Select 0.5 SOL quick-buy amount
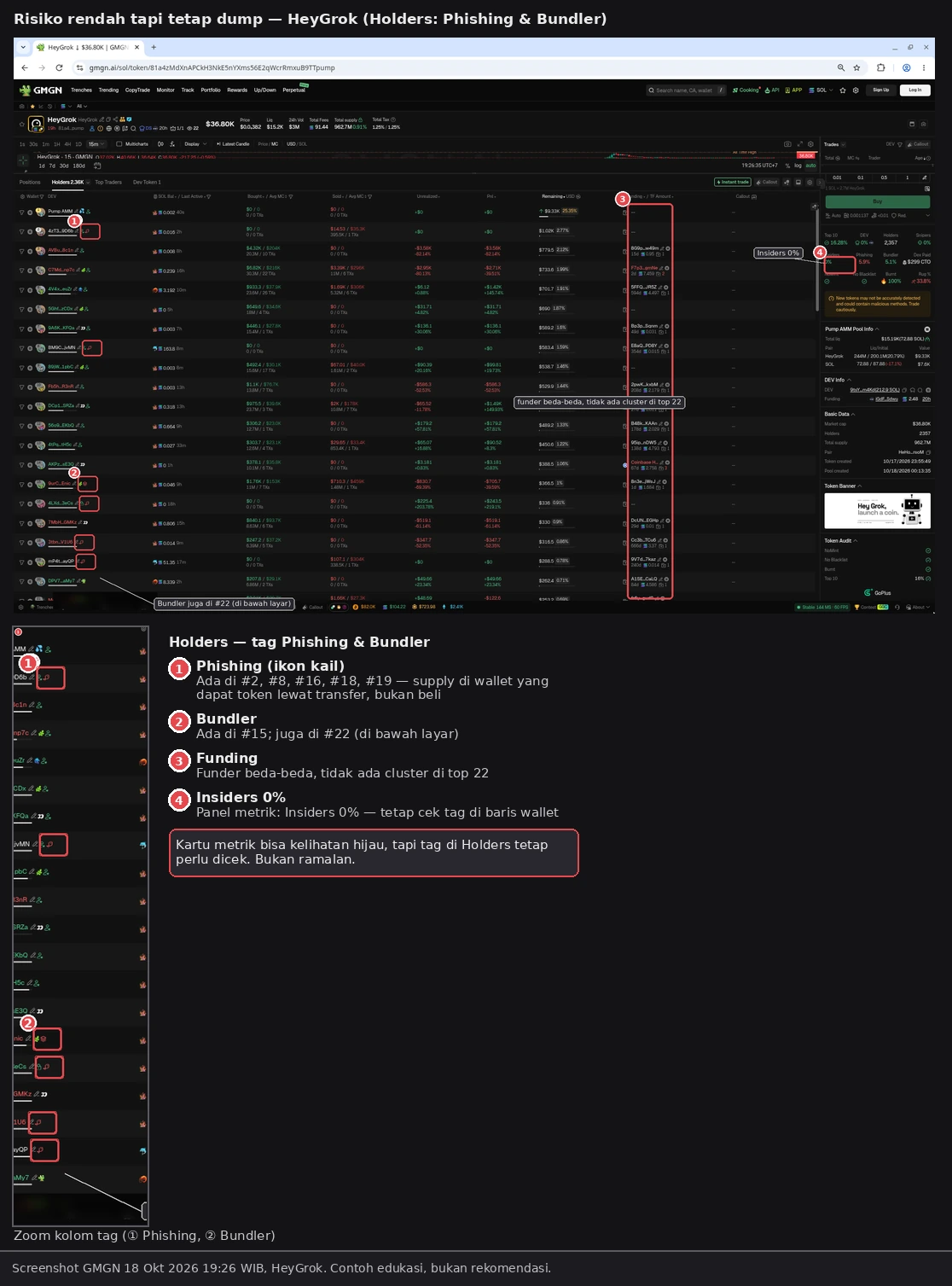Viewport: 952px width, 1286px height. [x=884, y=177]
